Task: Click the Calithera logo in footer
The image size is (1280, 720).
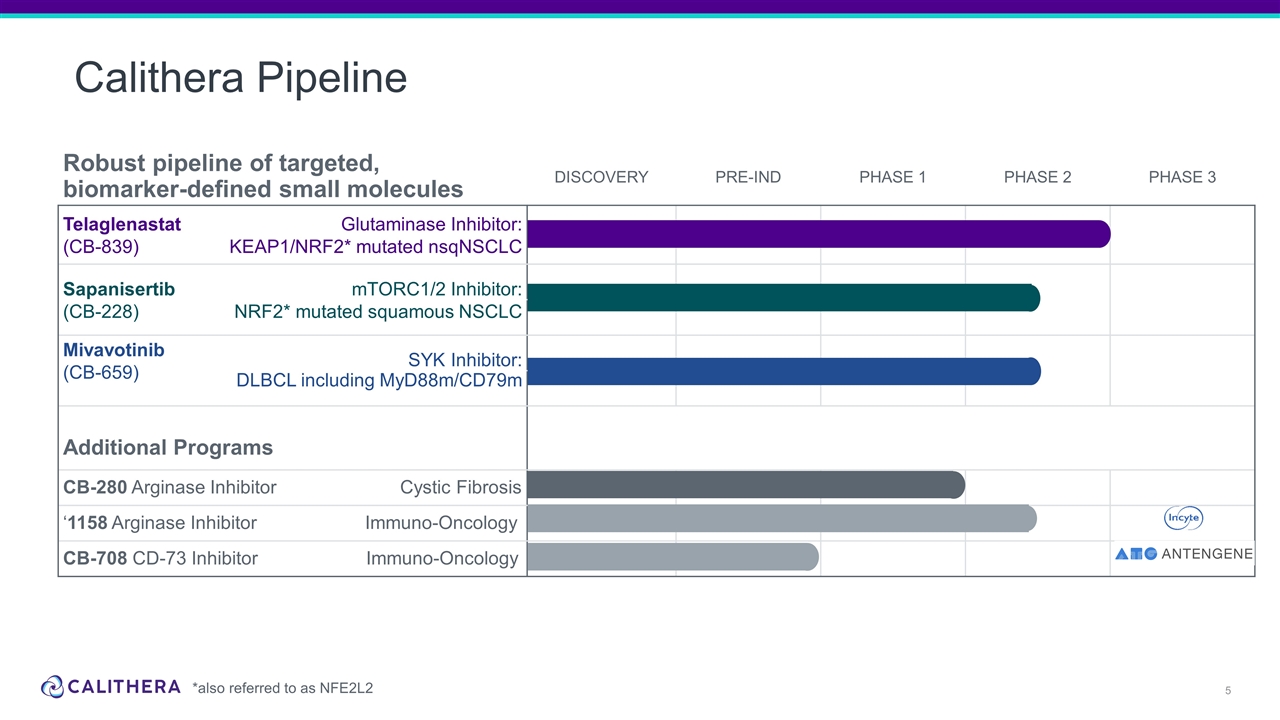Action: [x=111, y=687]
